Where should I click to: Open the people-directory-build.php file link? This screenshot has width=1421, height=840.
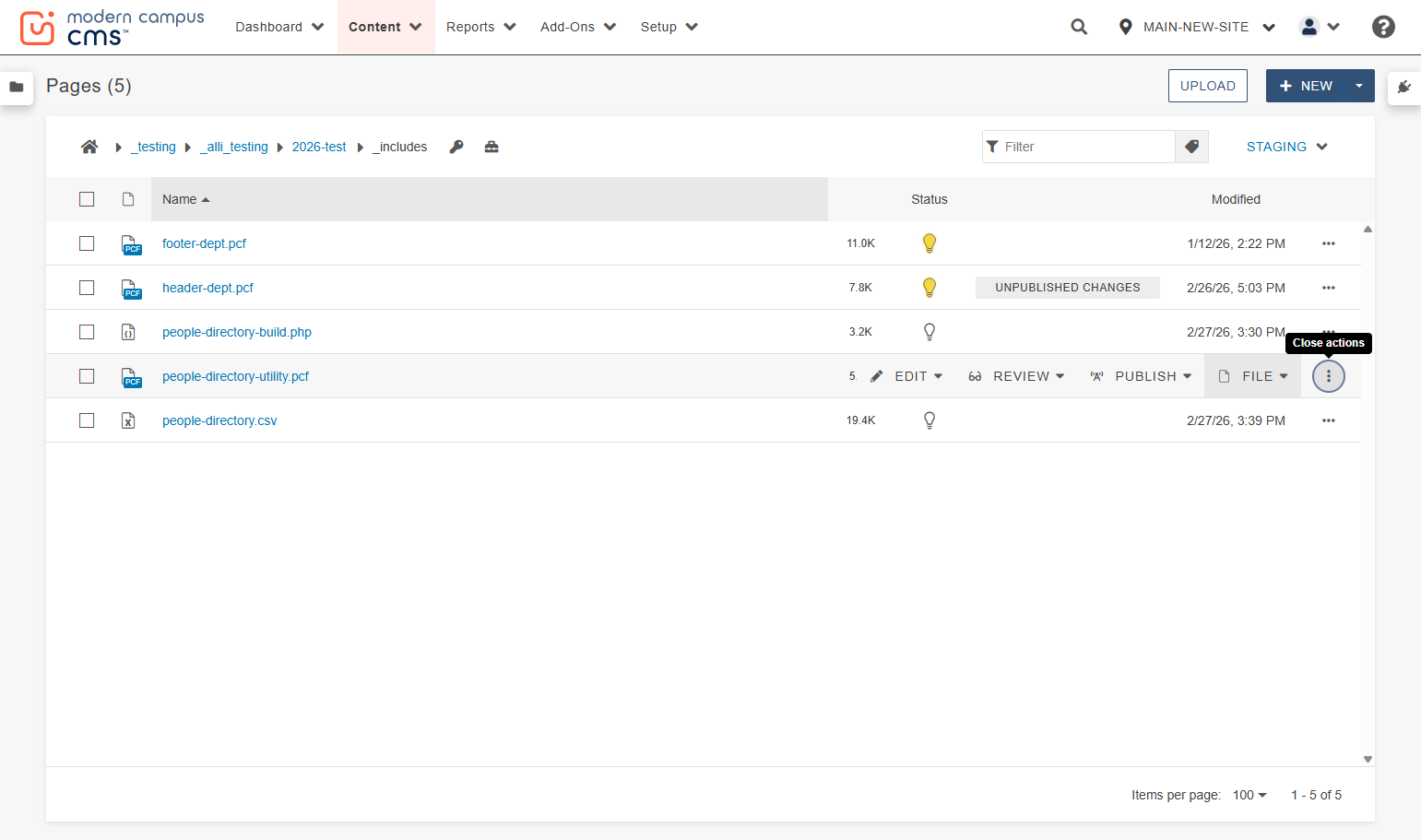coord(237,332)
